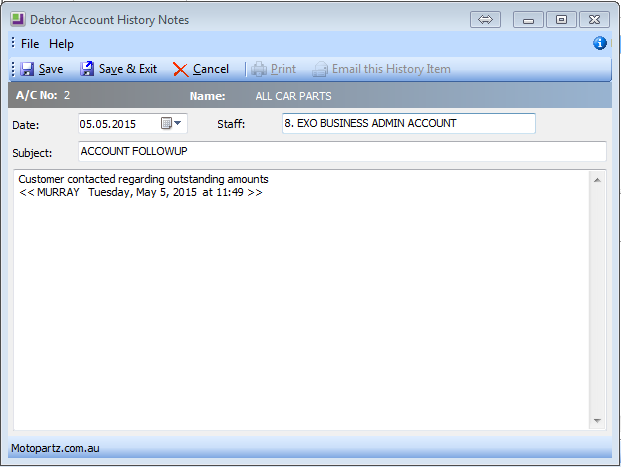Click the greyed-out Print printer icon
The height and width of the screenshot is (467, 621).
coord(259,69)
